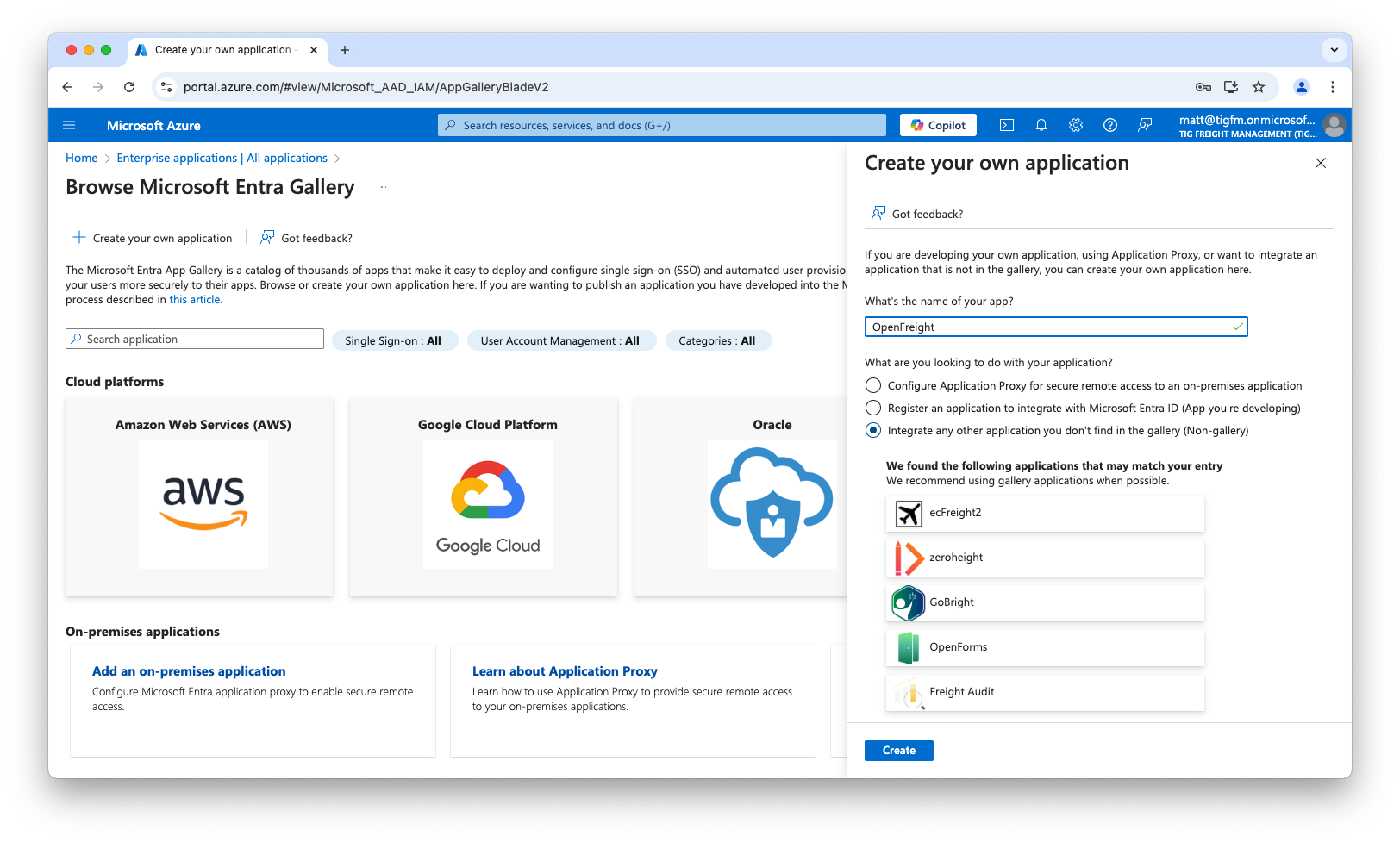1400x842 pixels.
Task: Go forward in the browser
Action: pyautogui.click(x=98, y=87)
